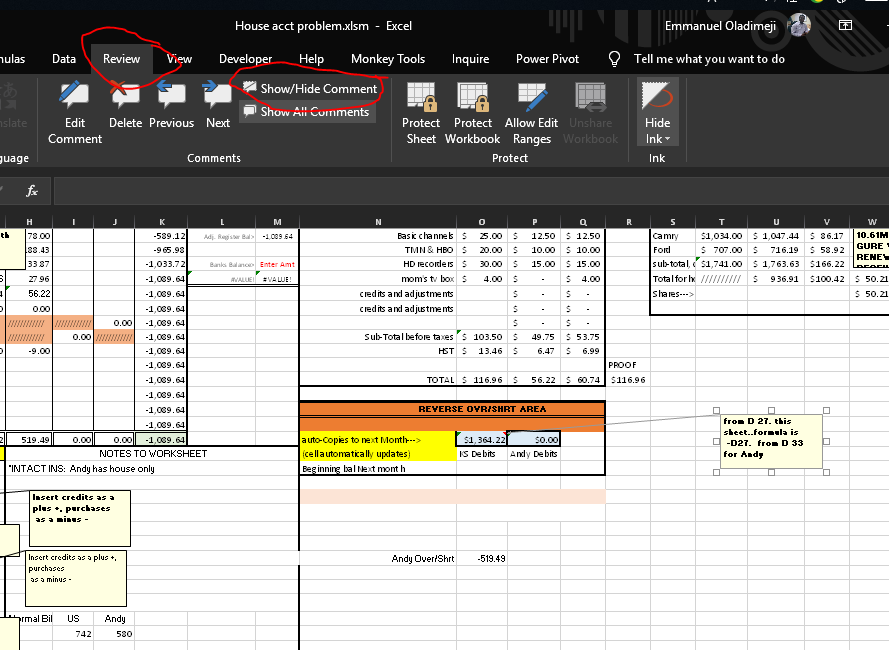Switch to the Developer tab
889x650 pixels.
245,59
